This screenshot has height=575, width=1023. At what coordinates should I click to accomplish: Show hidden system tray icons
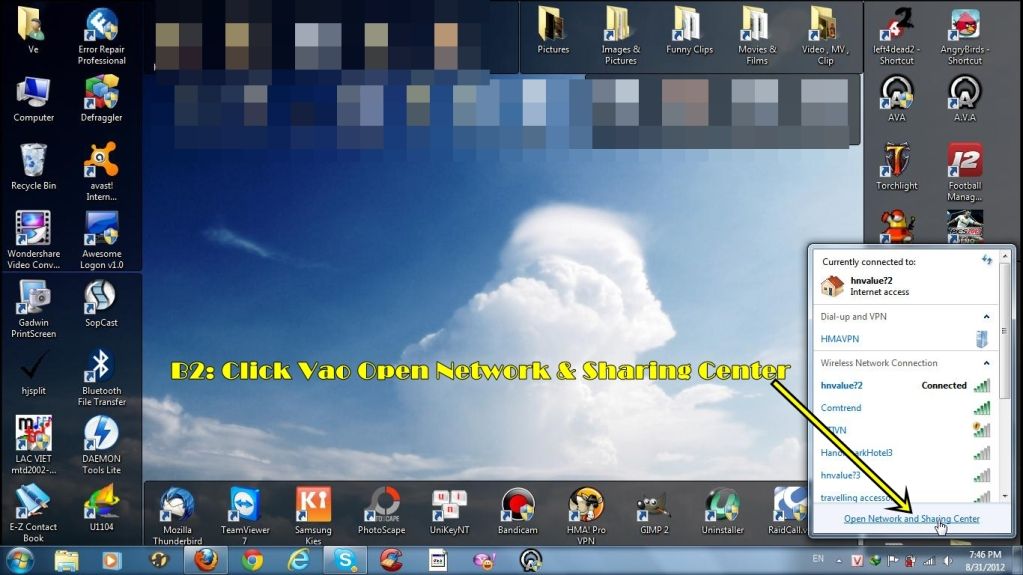(837, 559)
